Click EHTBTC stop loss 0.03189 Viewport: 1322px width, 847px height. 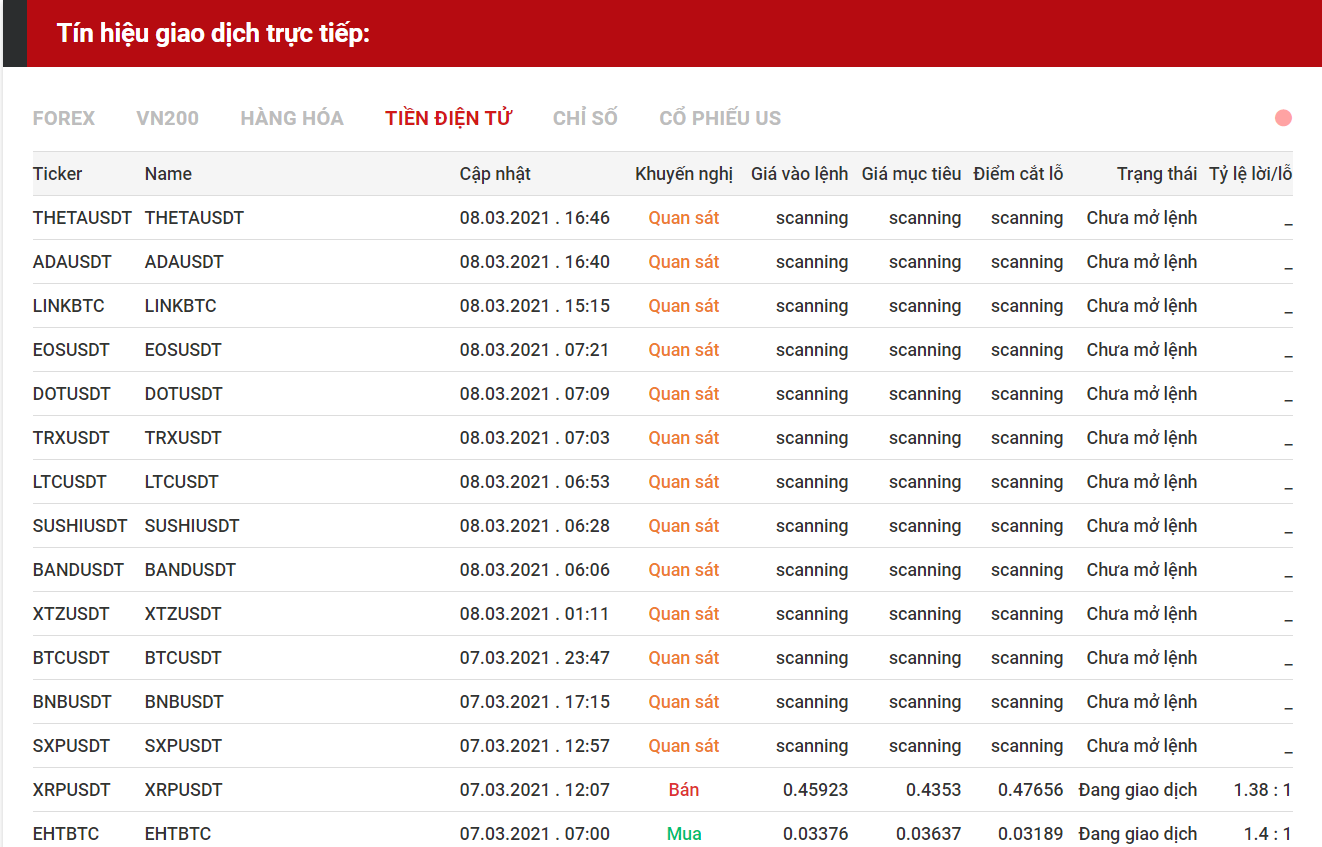pos(1031,834)
